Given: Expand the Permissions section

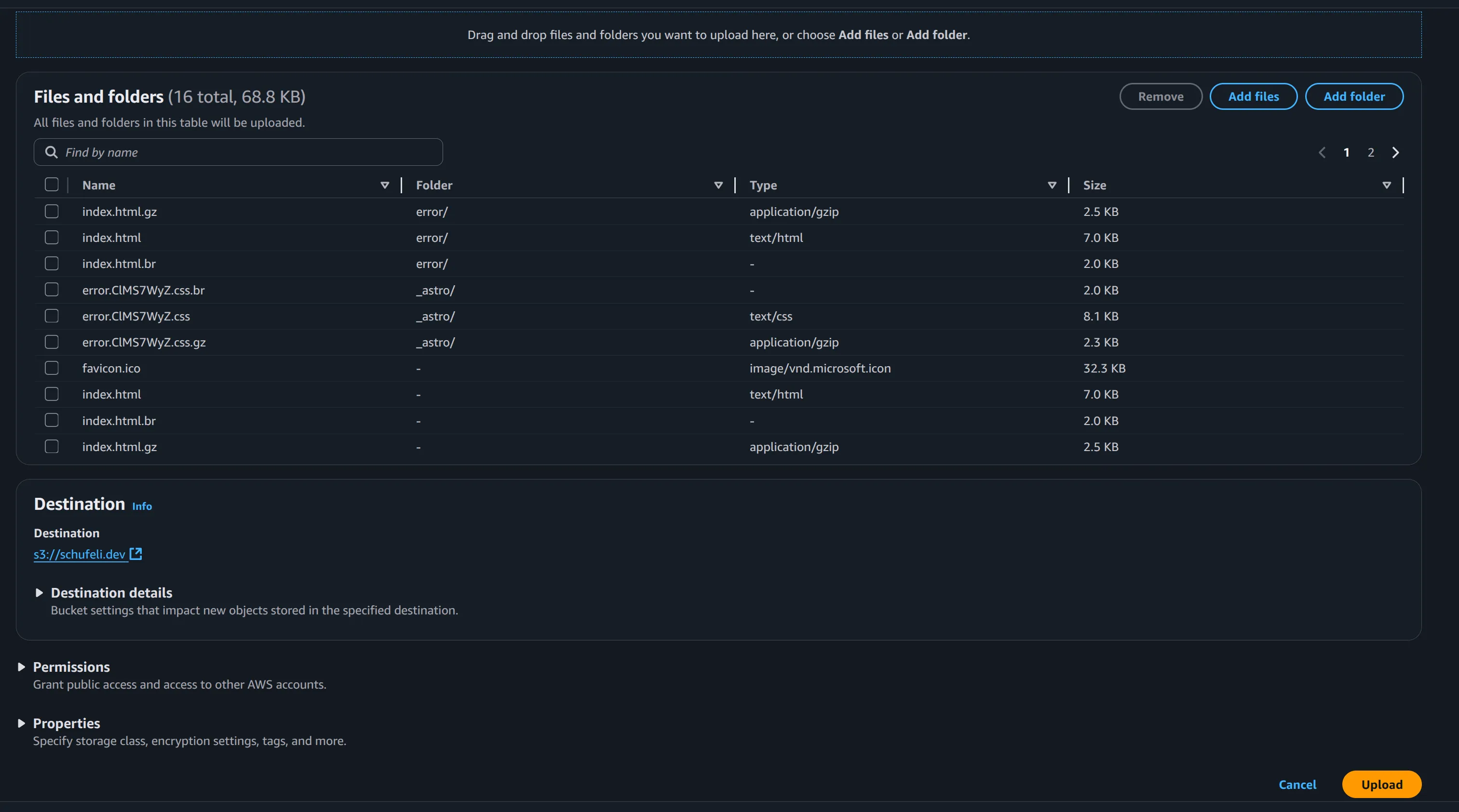Looking at the screenshot, I should [22, 667].
